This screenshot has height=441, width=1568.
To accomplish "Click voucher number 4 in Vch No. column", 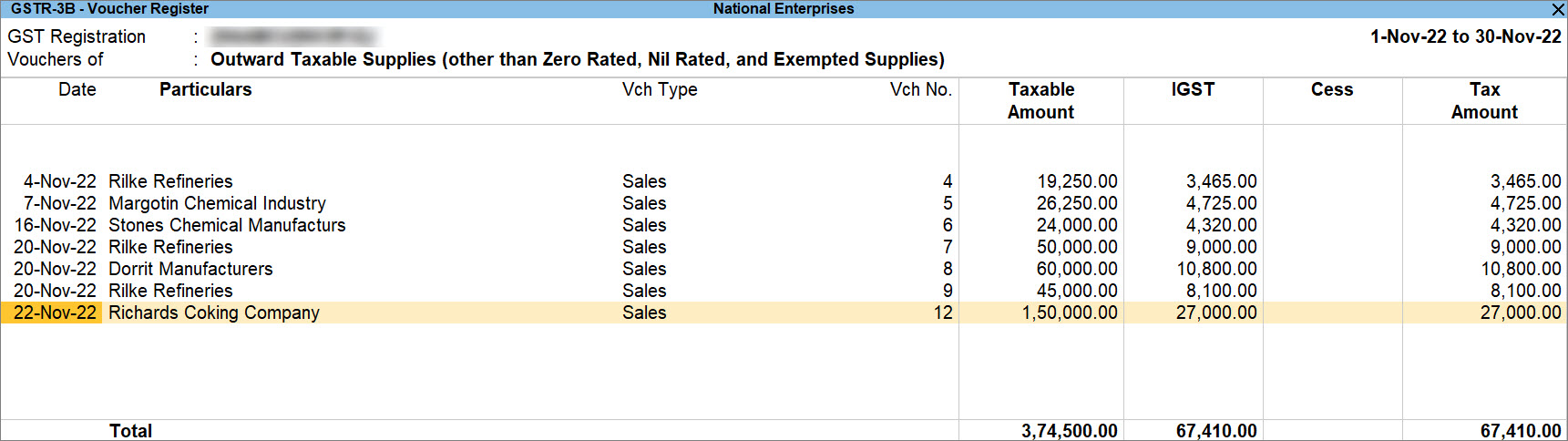I will tap(948, 181).
